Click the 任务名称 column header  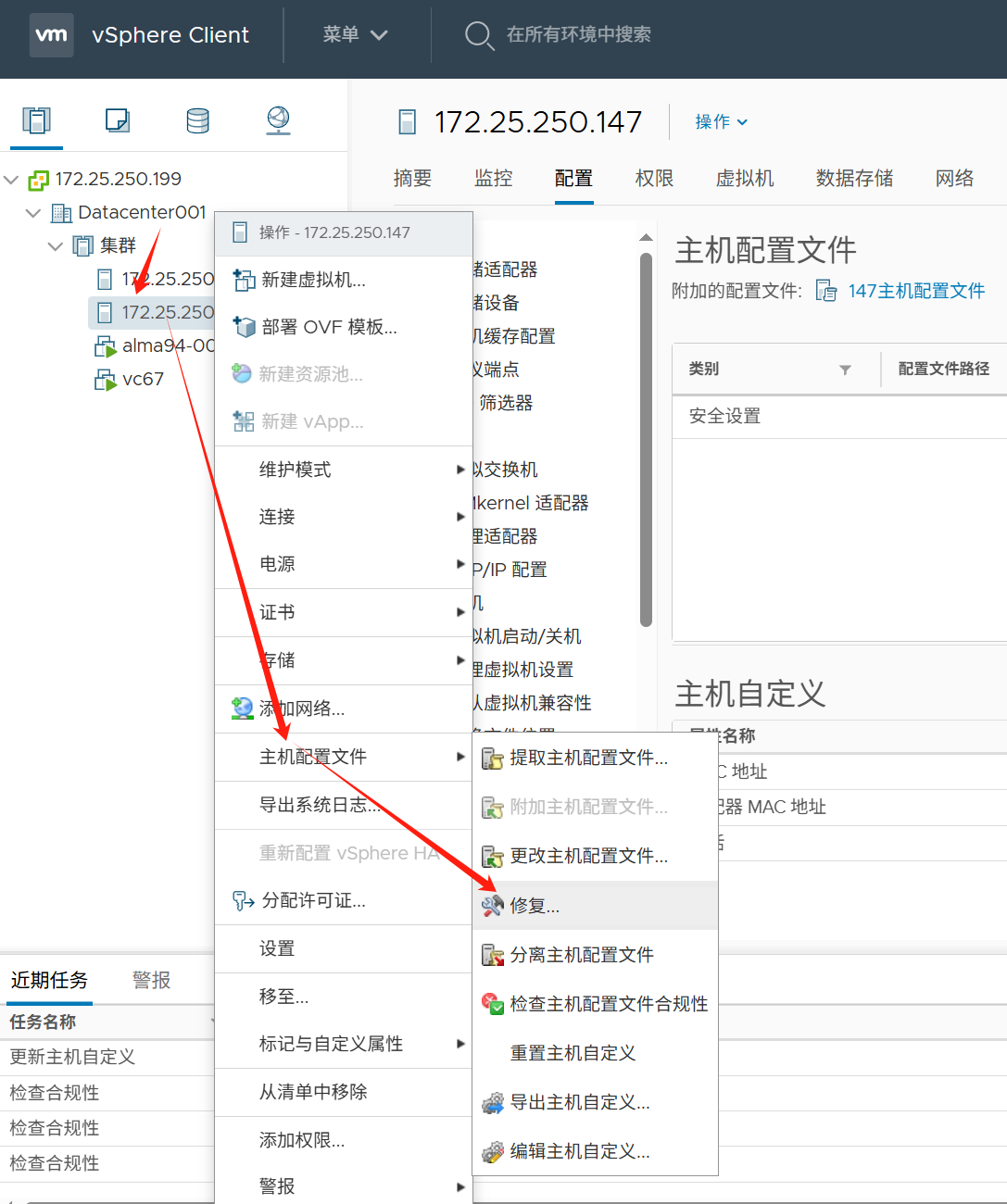click(43, 1022)
